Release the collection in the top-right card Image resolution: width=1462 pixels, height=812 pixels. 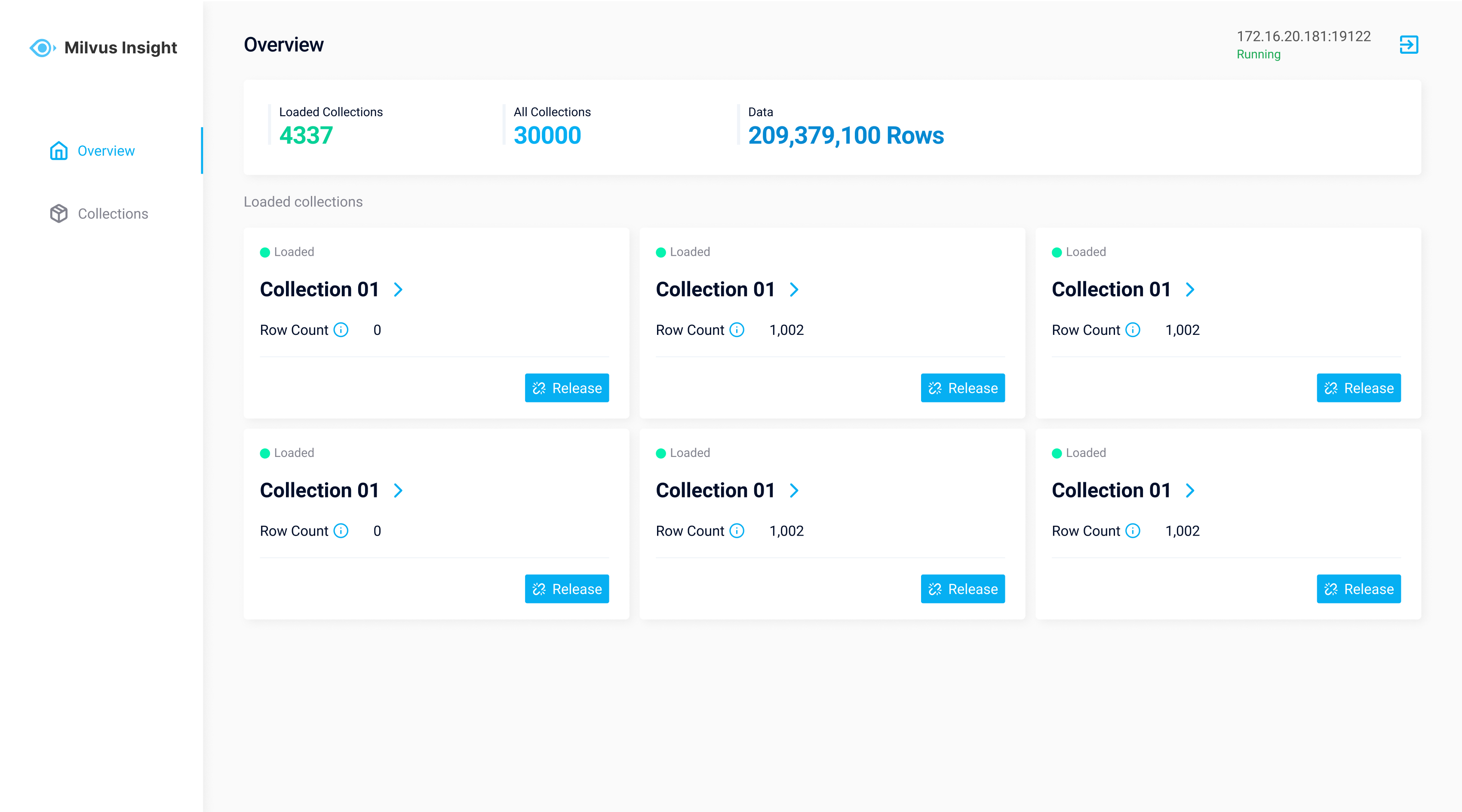click(1359, 388)
